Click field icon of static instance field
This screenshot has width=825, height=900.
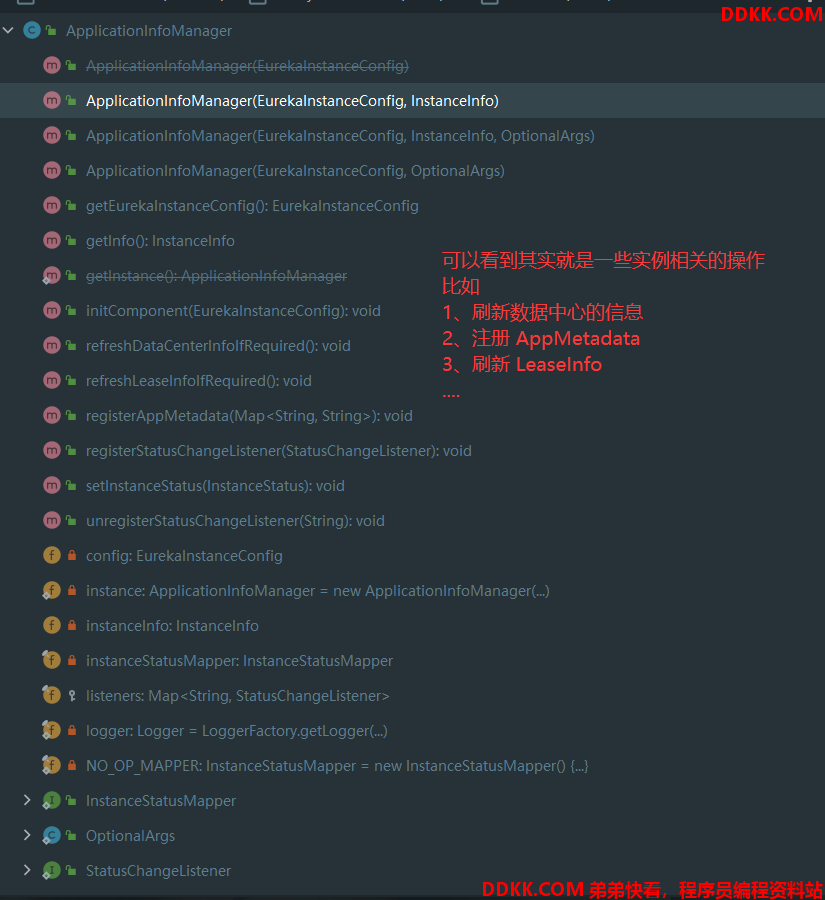52,591
